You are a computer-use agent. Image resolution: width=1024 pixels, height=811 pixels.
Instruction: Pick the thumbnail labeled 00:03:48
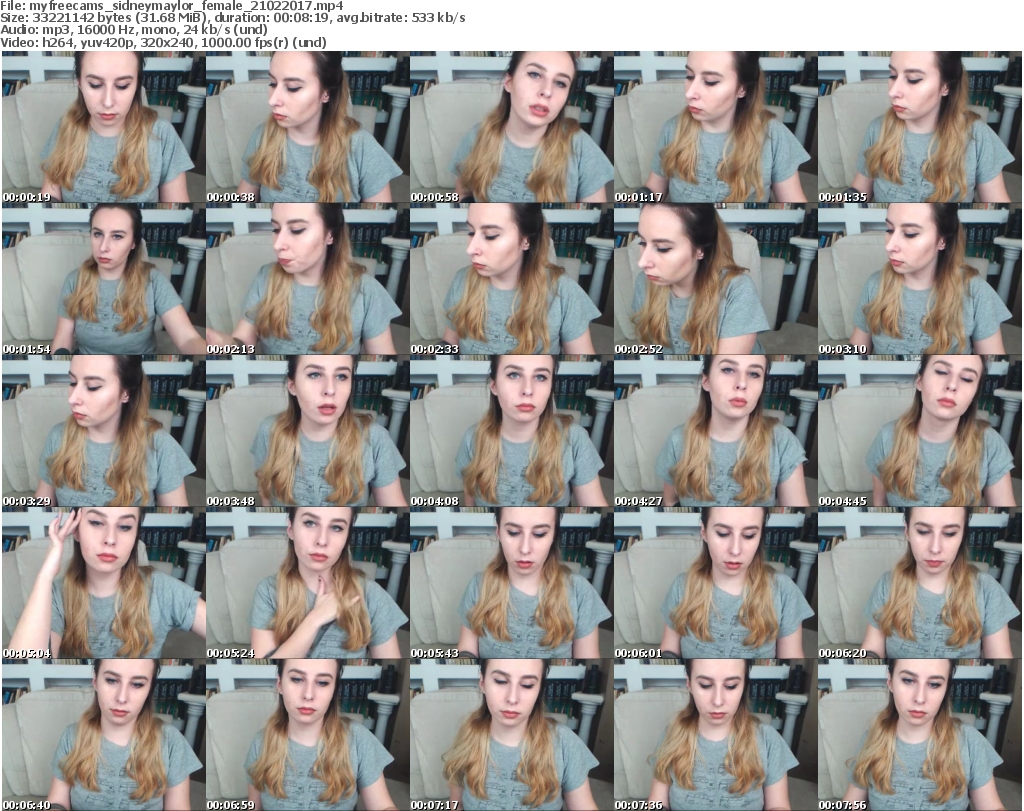(x=308, y=431)
